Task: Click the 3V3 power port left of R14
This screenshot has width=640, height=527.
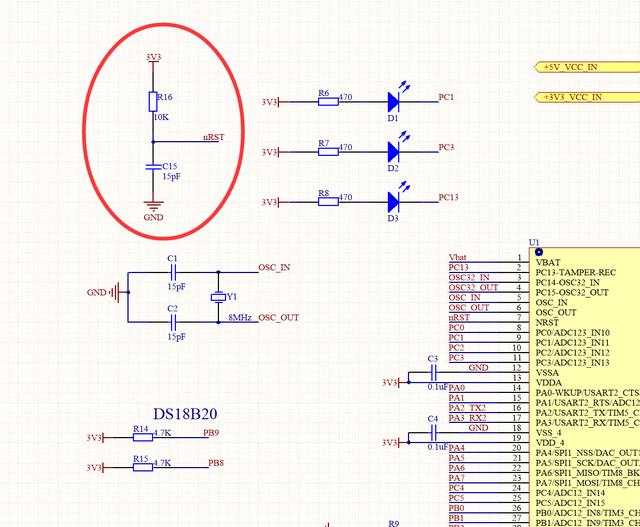Action: point(95,438)
